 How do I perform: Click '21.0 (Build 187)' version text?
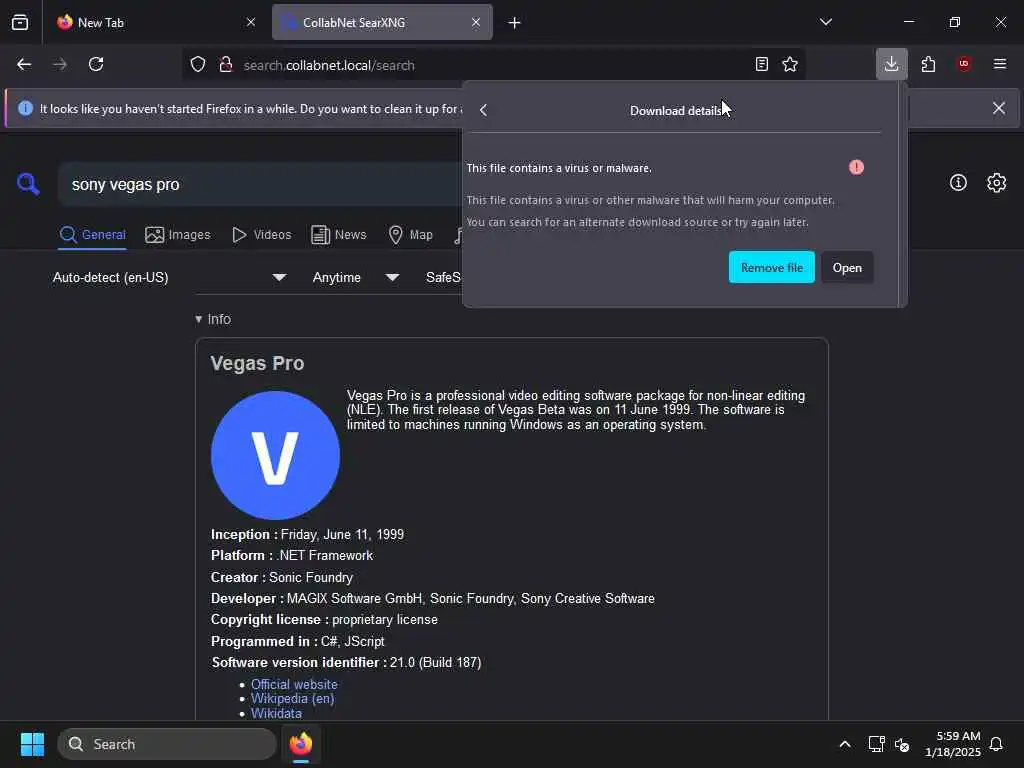pyautogui.click(x=436, y=662)
